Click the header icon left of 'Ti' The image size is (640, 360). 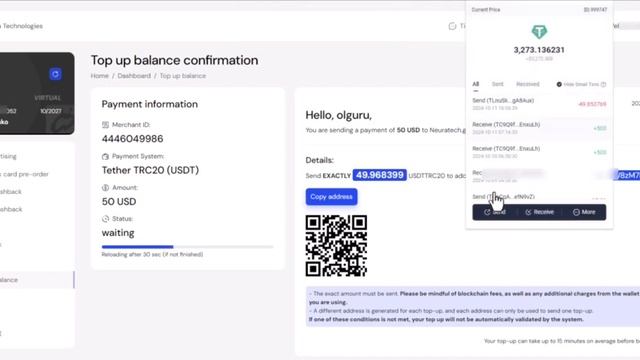click(452, 26)
